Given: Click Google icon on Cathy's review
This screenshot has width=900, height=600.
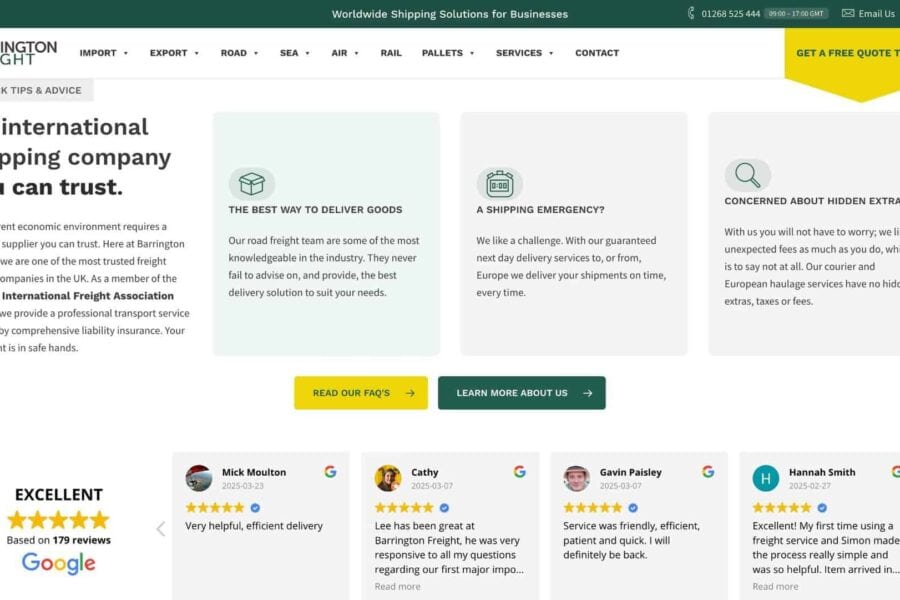Looking at the screenshot, I should 520,472.
